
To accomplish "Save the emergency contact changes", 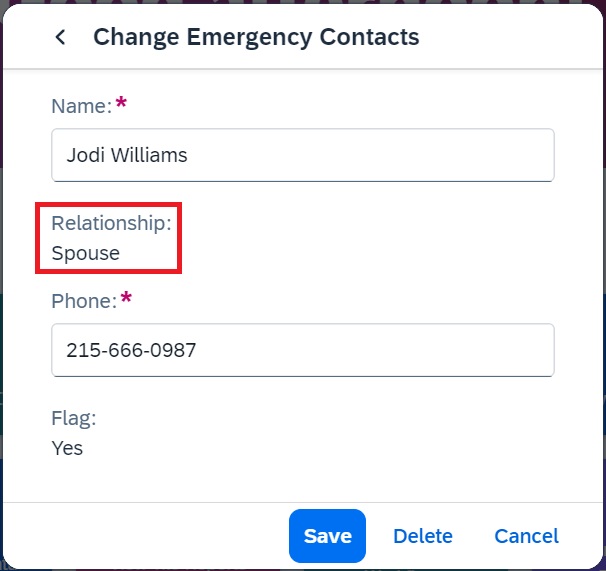I will point(327,536).
